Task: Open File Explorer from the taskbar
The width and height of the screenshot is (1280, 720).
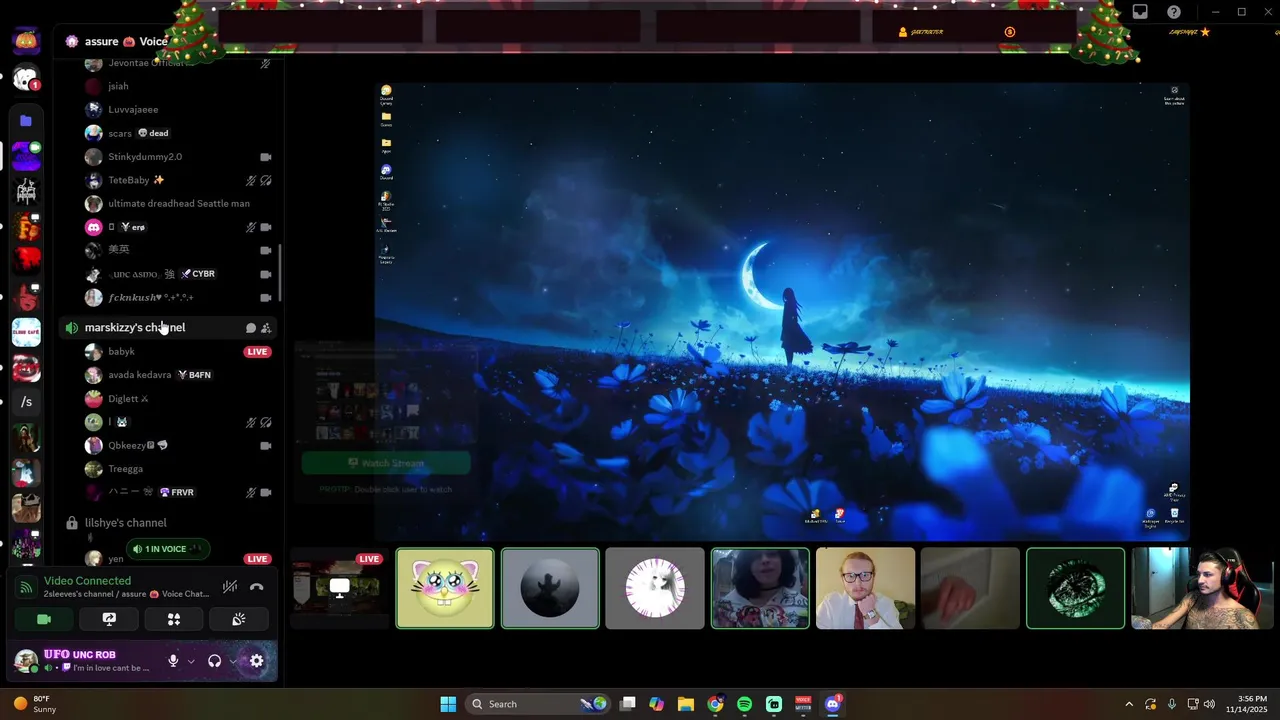Action: pyautogui.click(x=685, y=704)
